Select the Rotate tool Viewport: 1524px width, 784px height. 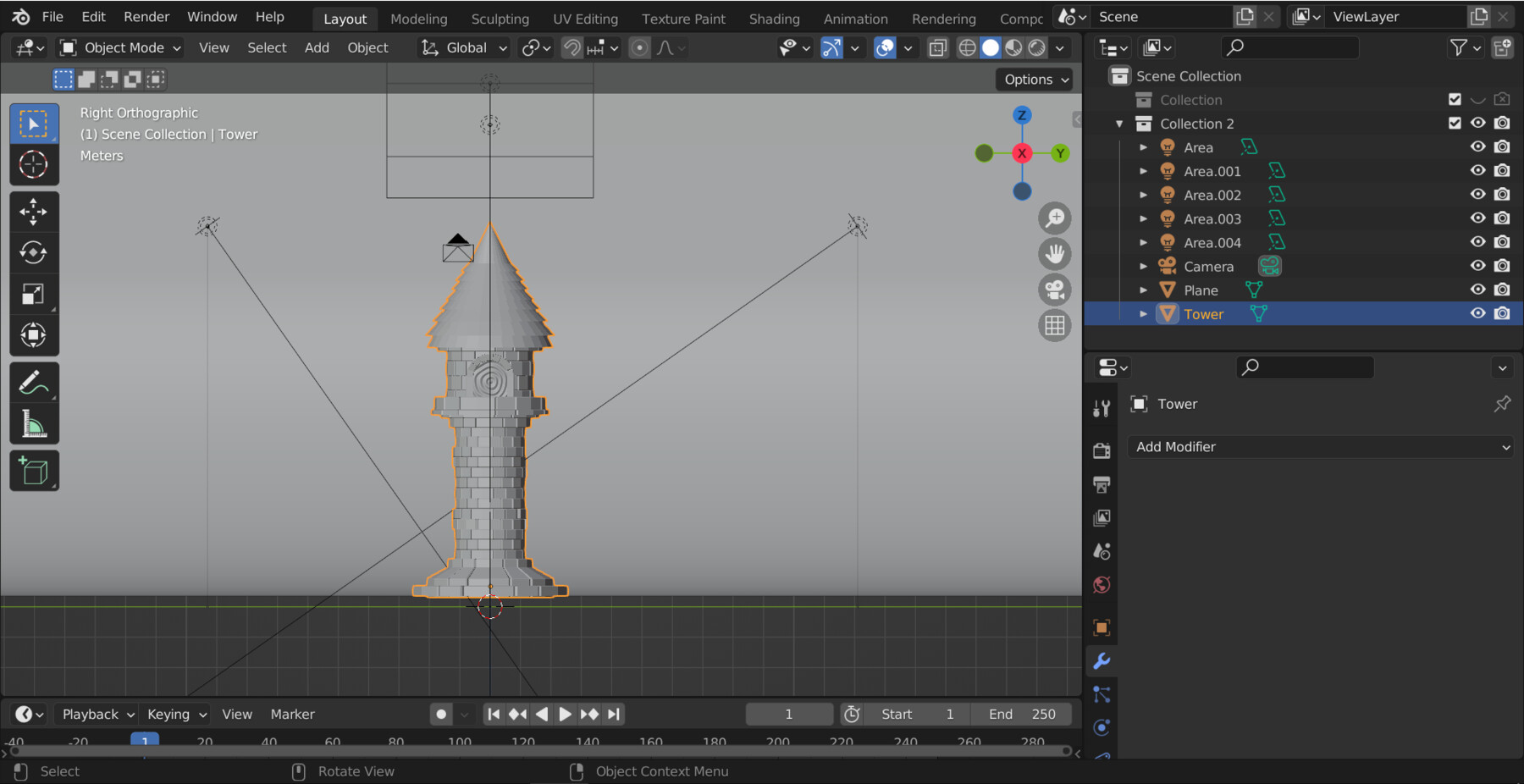pyautogui.click(x=34, y=252)
